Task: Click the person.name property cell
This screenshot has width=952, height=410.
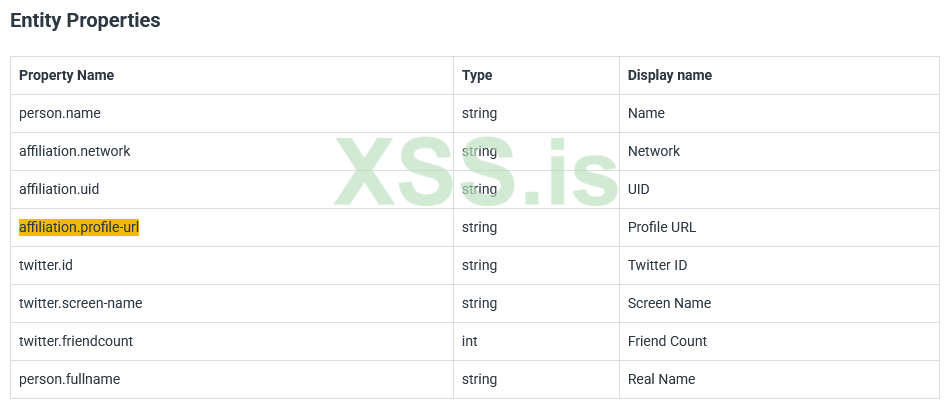Action: 60,113
